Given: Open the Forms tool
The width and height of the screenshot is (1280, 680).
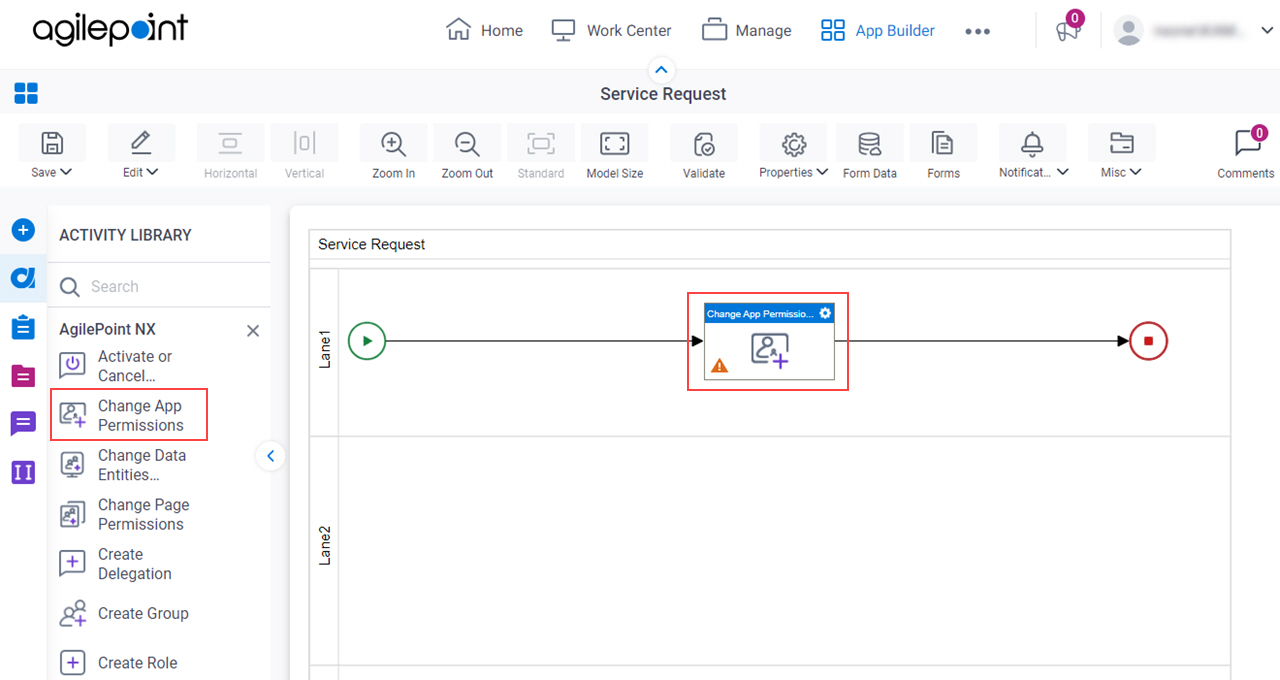Looking at the screenshot, I should click(x=943, y=152).
